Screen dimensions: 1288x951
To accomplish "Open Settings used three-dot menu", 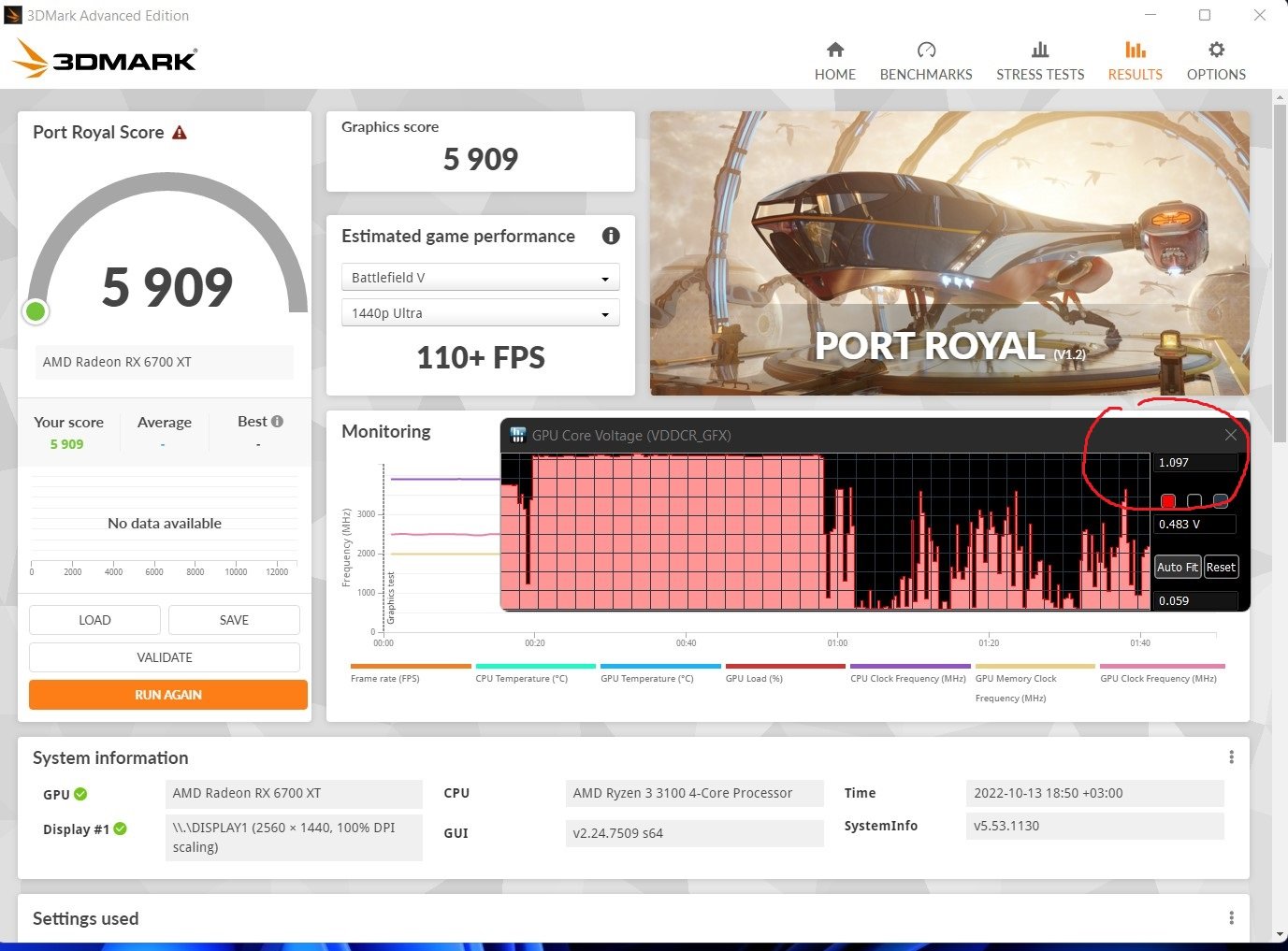I will pos(1231,917).
